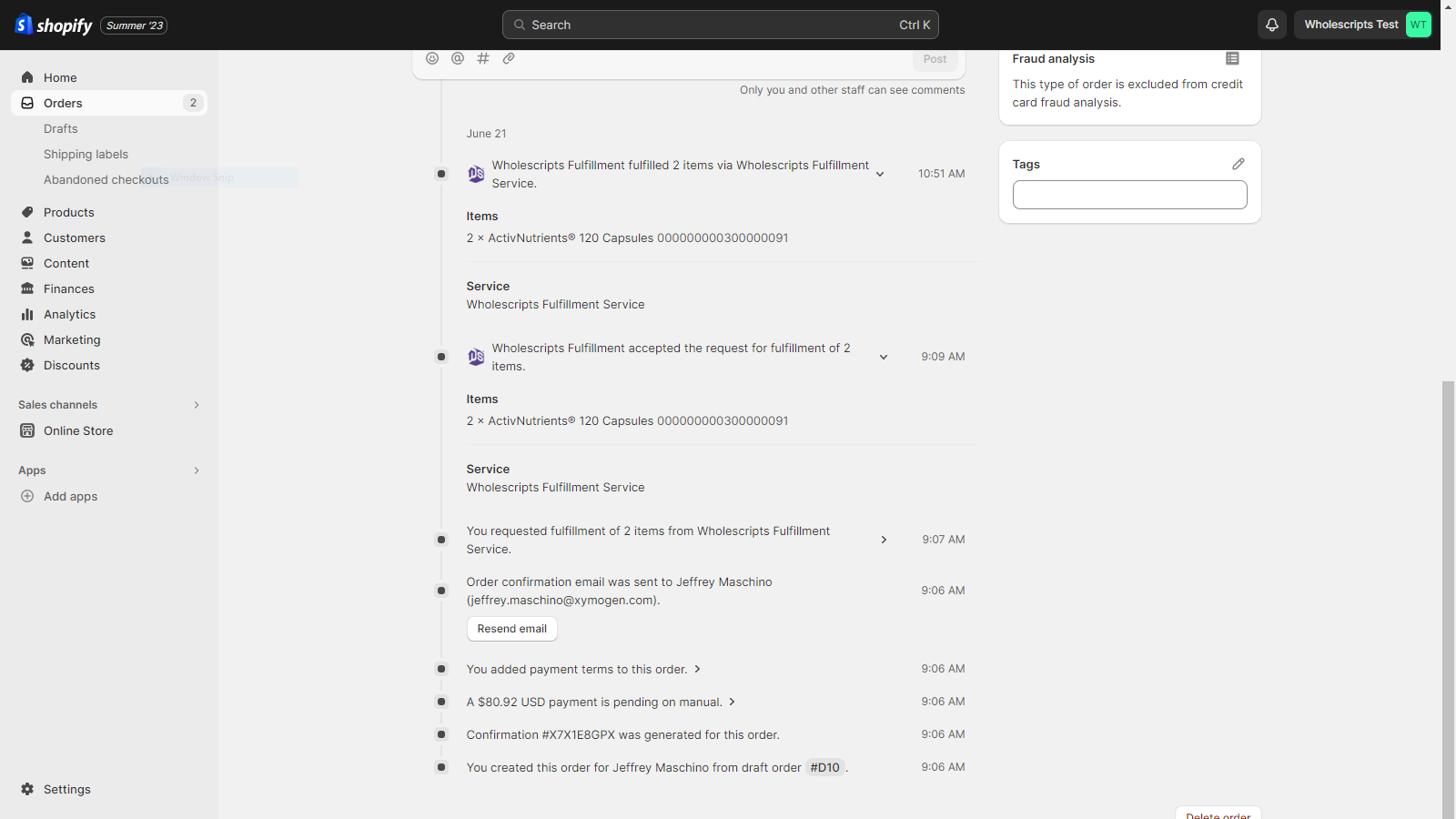Click the page vertical scrollbar
1456x819 pixels.
tap(1448, 601)
